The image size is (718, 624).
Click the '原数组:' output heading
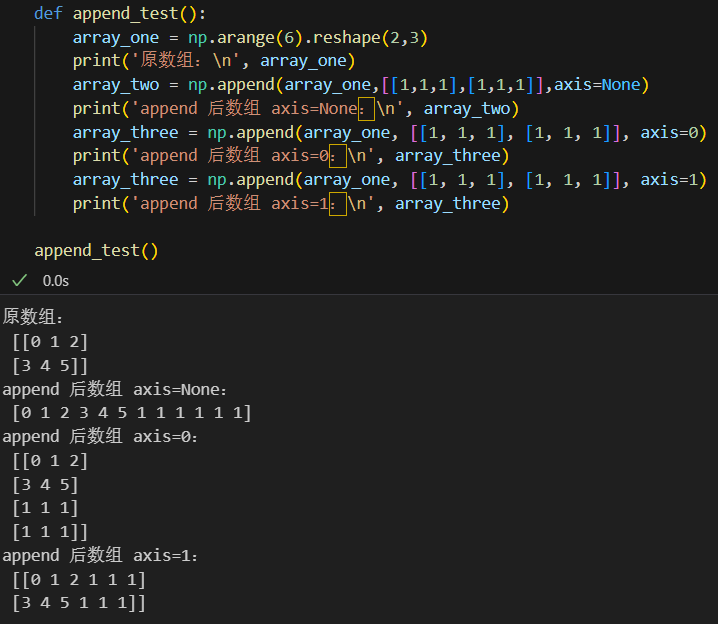click(33, 317)
